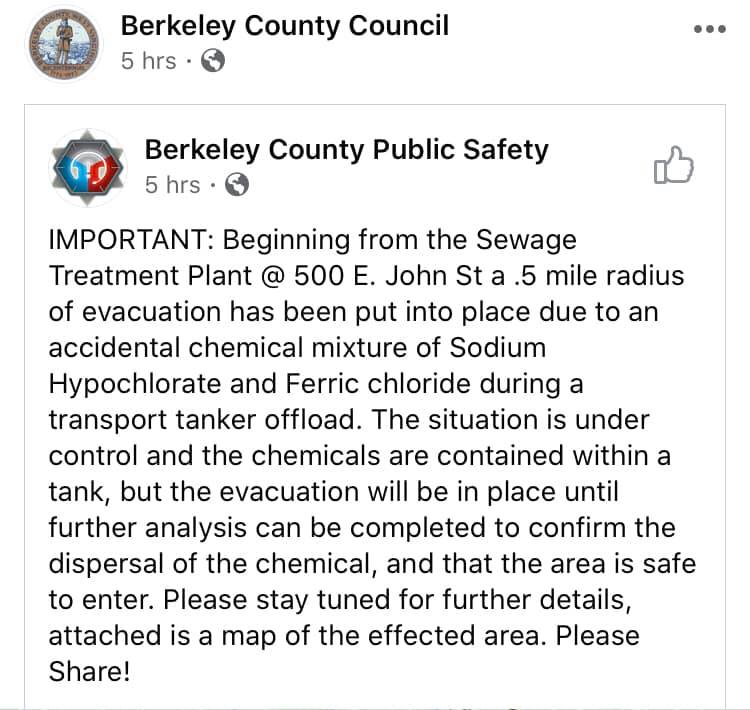Open the Berkeley County Public Safety logo
The width and height of the screenshot is (750, 710).
pos(89,166)
